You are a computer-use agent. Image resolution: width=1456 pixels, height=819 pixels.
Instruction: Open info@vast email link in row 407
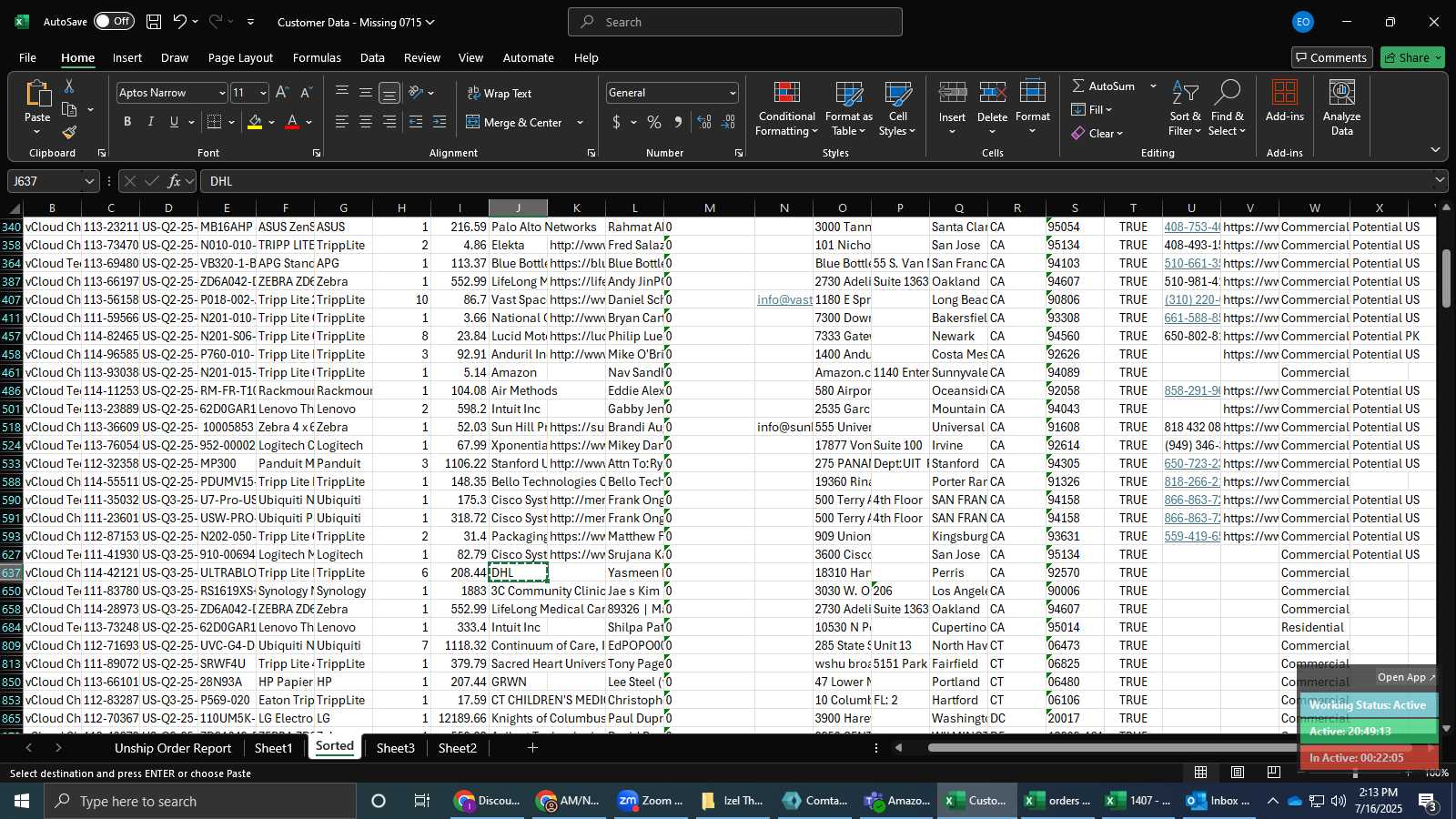point(784,299)
